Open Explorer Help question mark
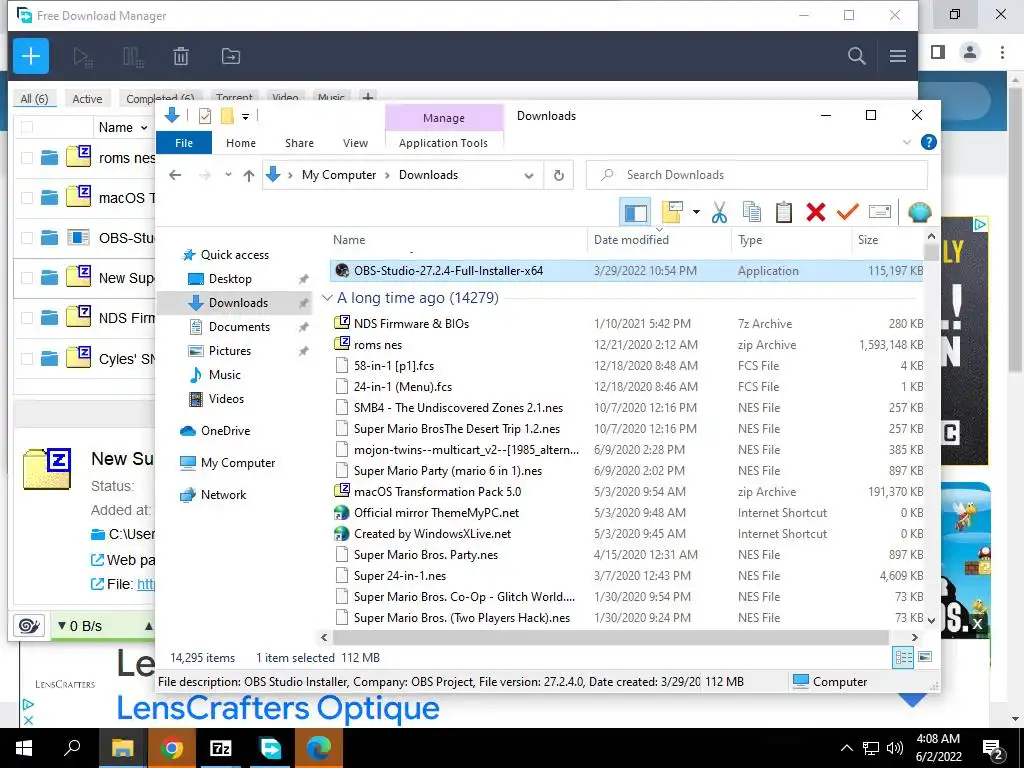This screenshot has width=1024, height=768. pyautogui.click(x=928, y=142)
